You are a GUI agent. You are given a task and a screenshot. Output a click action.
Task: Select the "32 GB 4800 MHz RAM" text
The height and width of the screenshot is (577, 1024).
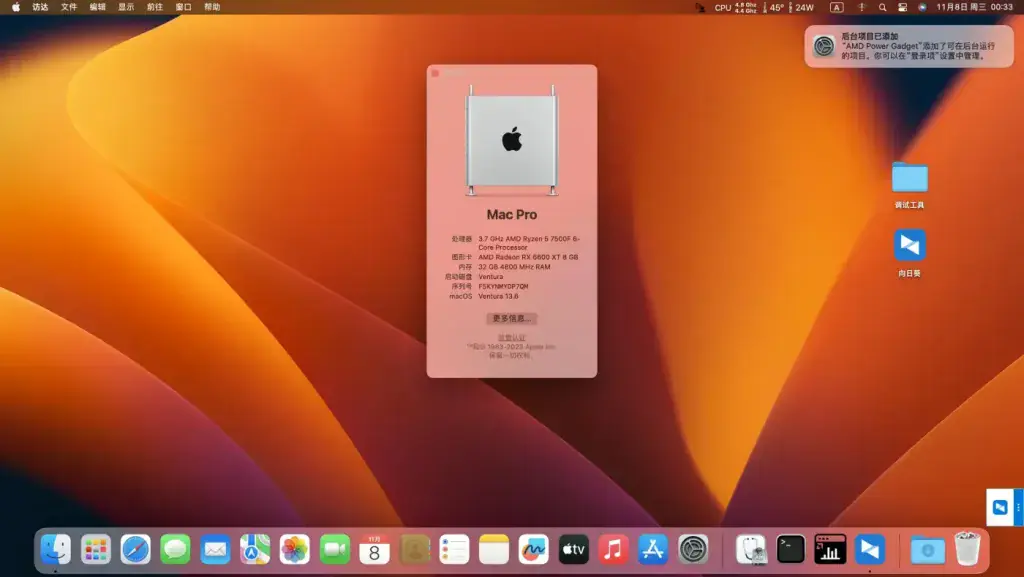click(514, 267)
